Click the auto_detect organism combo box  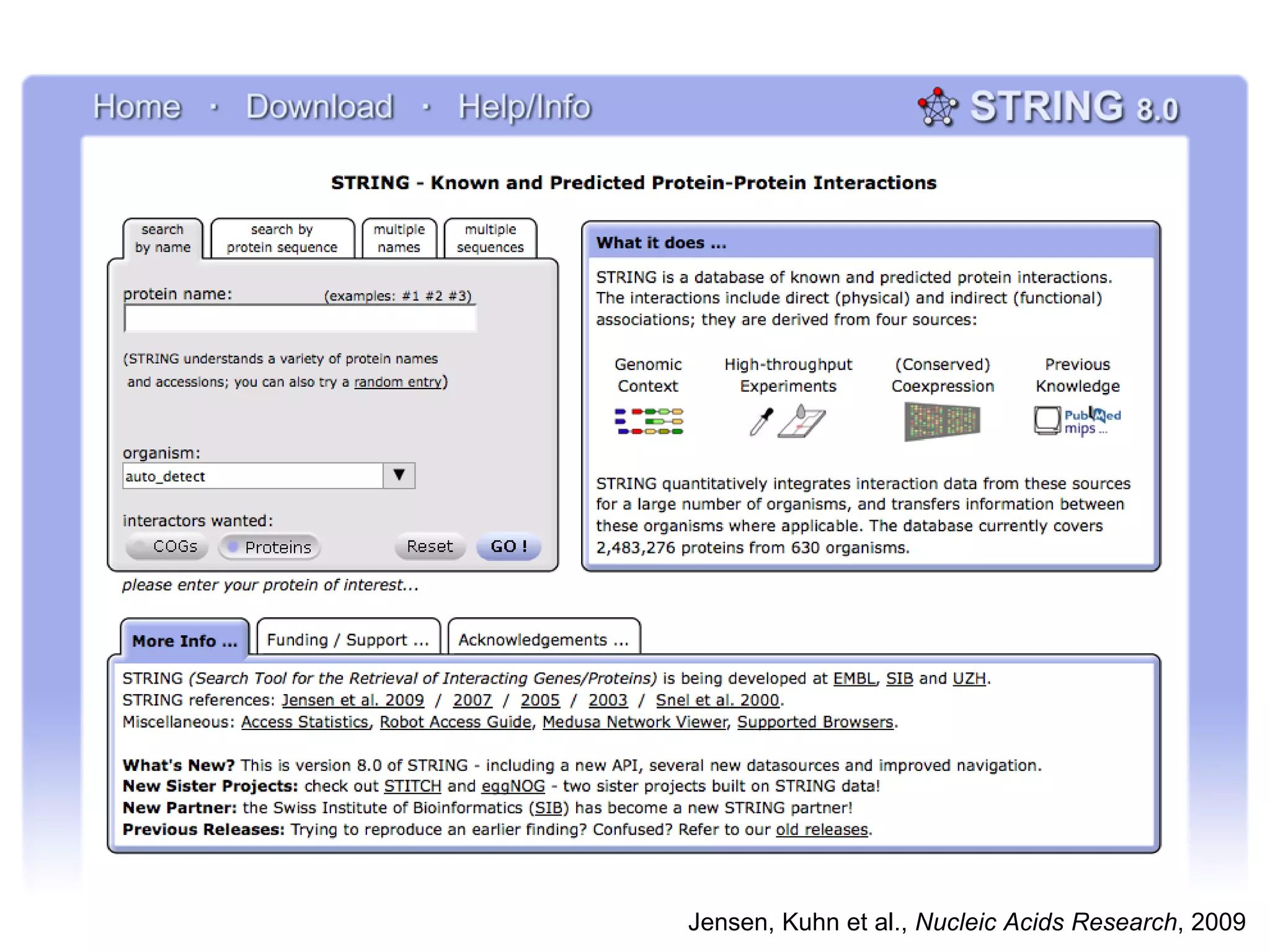coord(253,476)
